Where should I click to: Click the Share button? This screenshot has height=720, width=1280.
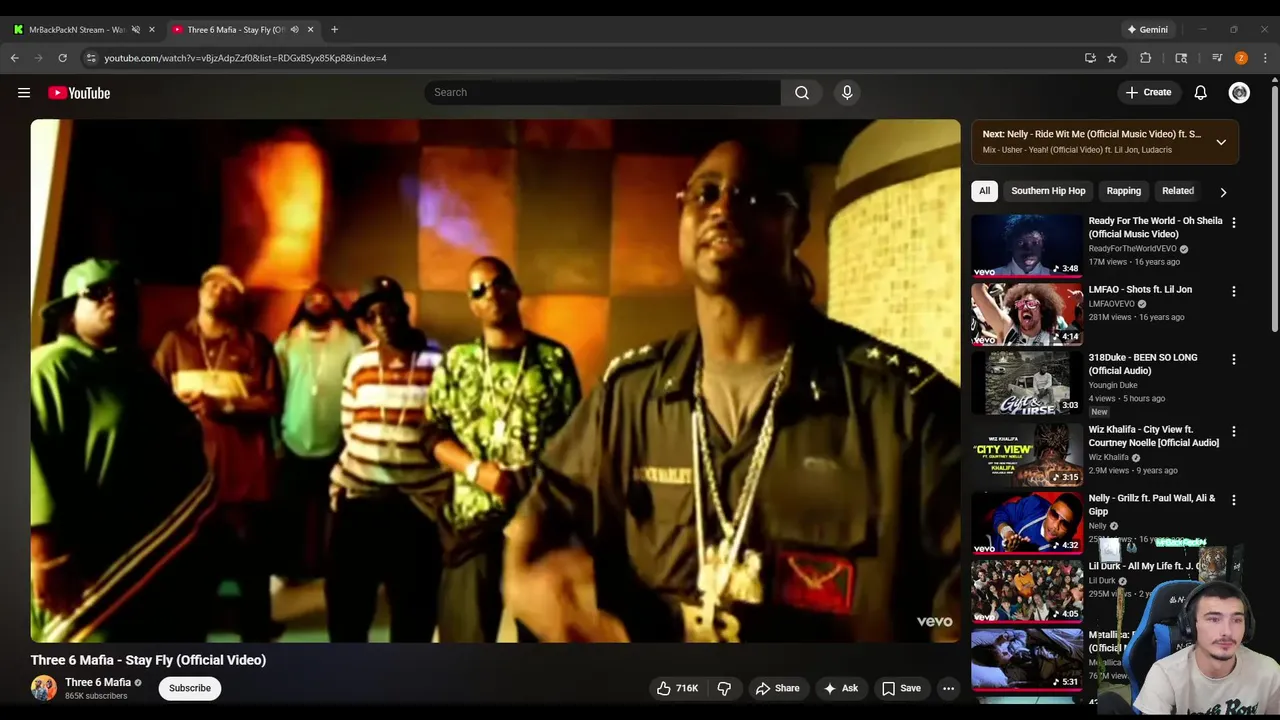[x=777, y=688]
